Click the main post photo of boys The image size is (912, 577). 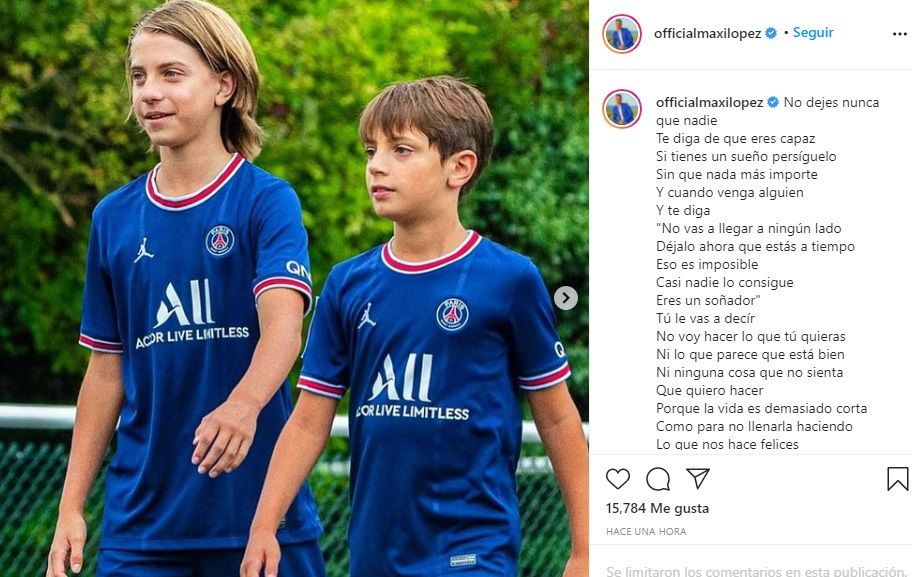294,288
